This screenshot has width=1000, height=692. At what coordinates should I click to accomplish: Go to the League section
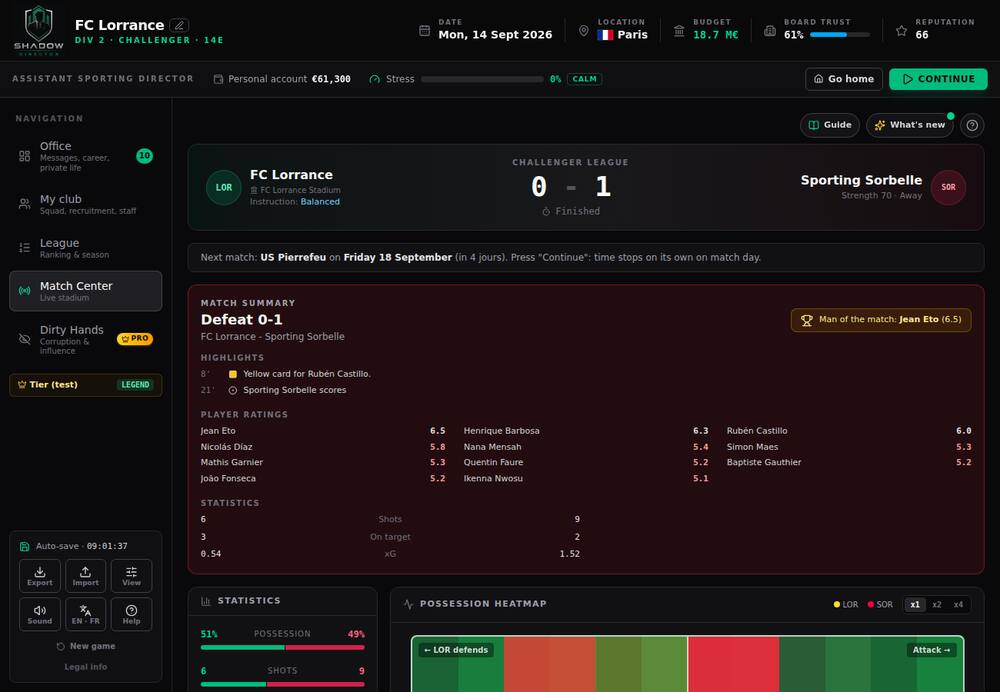pos(85,248)
